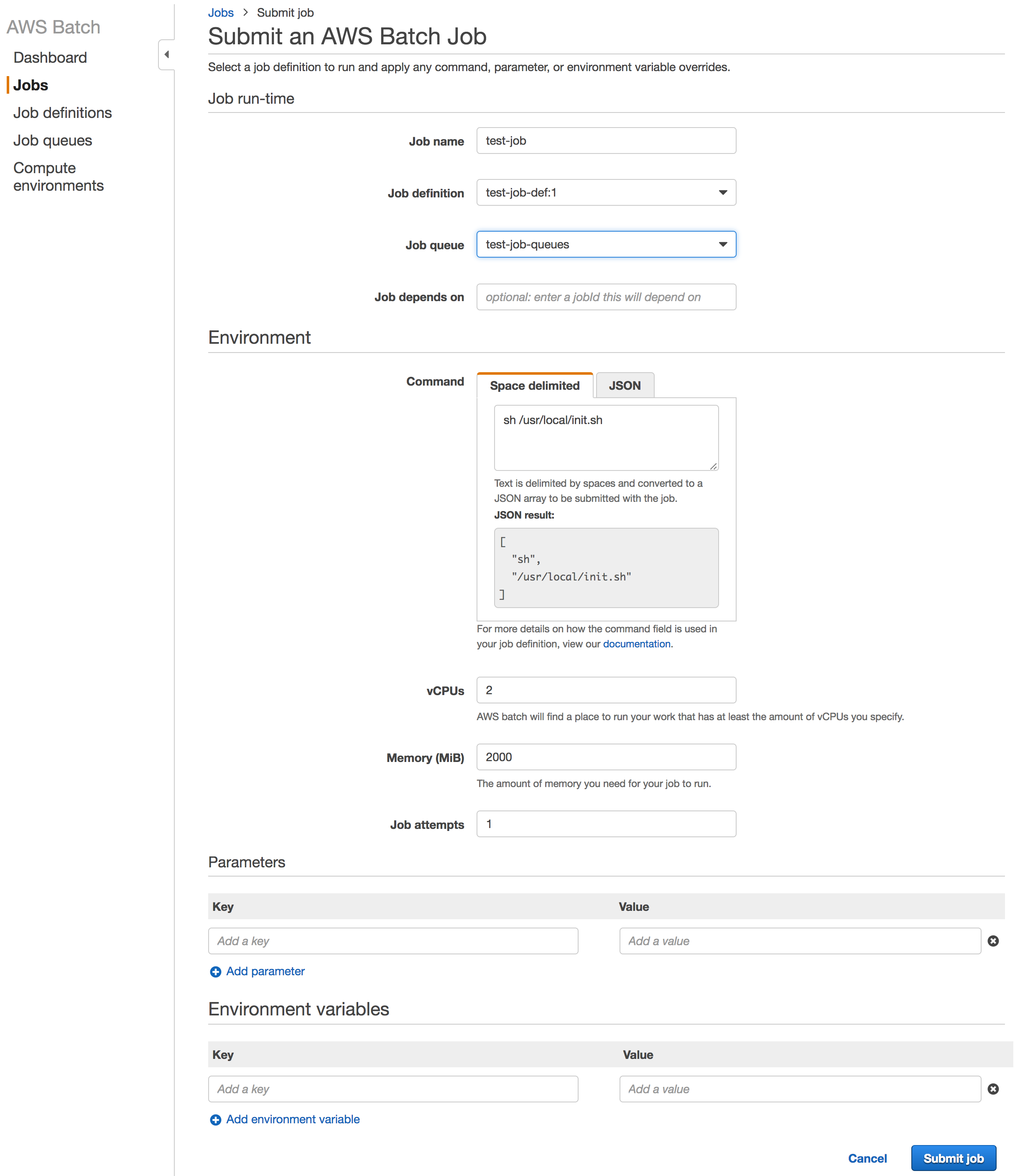The height and width of the screenshot is (1176, 1015).
Task: Follow the Jobs breadcrumb link
Action: point(221,12)
